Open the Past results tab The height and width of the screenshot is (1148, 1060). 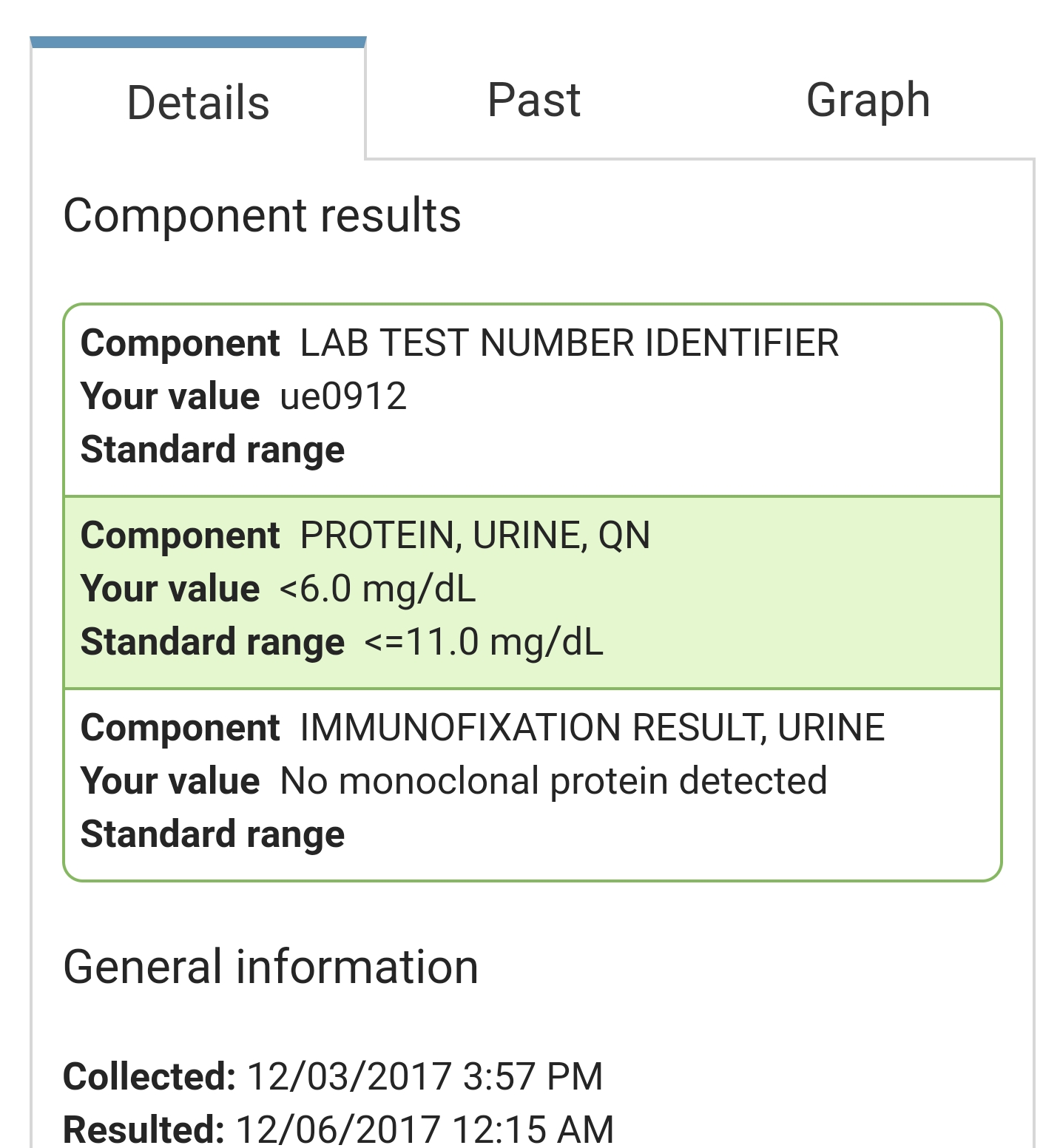pos(534,100)
